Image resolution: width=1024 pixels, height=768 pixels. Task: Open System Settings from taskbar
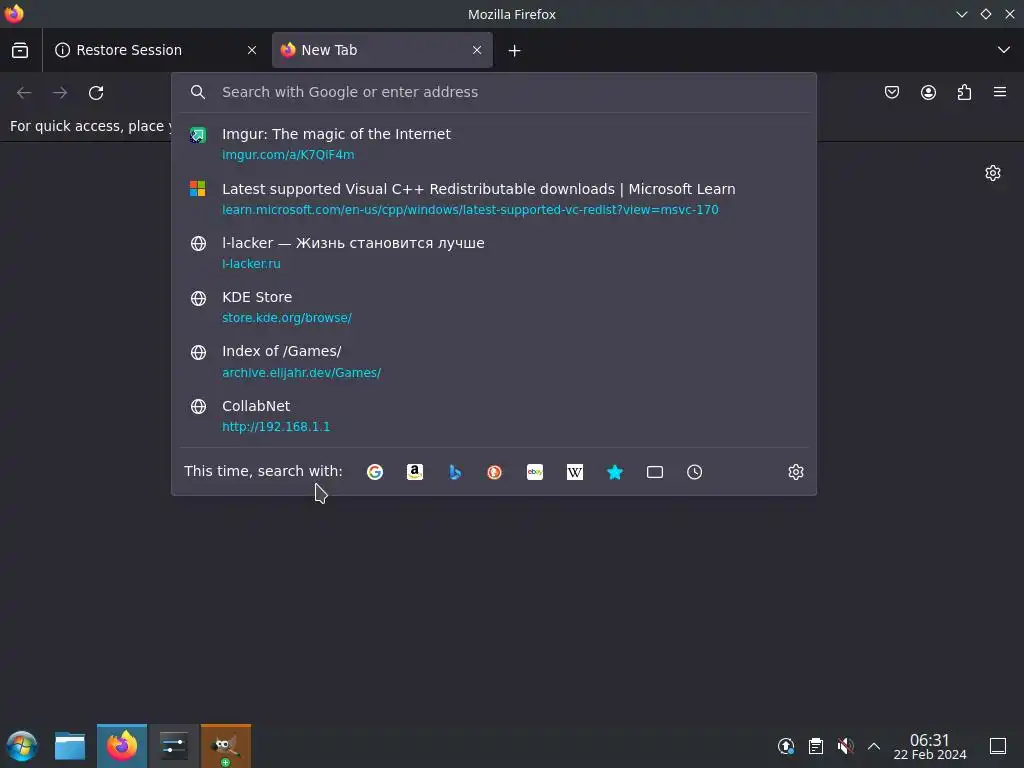[x=174, y=746]
